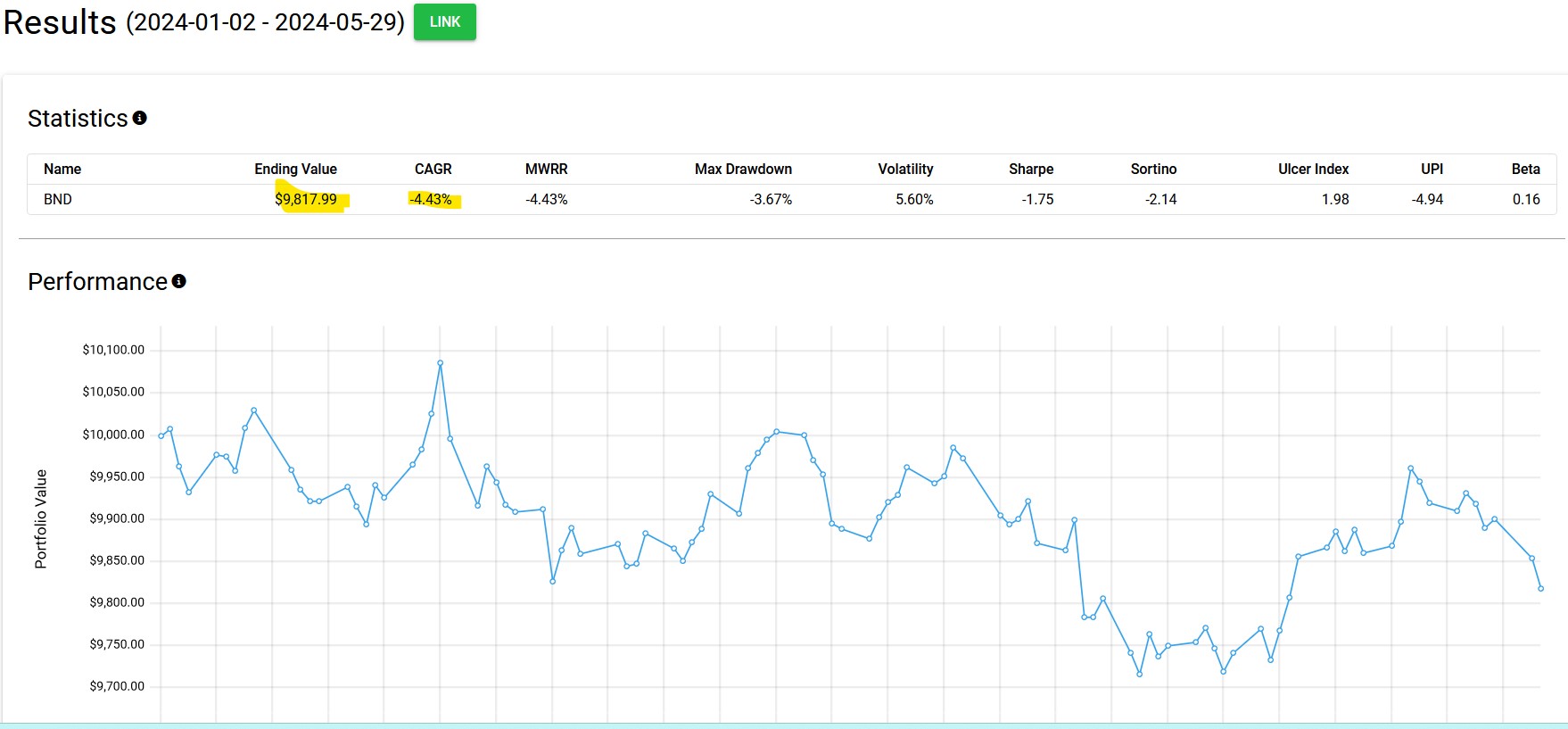Image resolution: width=1568 pixels, height=729 pixels.
Task: Select the $9,900.00 y-axis label
Action: pos(117,518)
